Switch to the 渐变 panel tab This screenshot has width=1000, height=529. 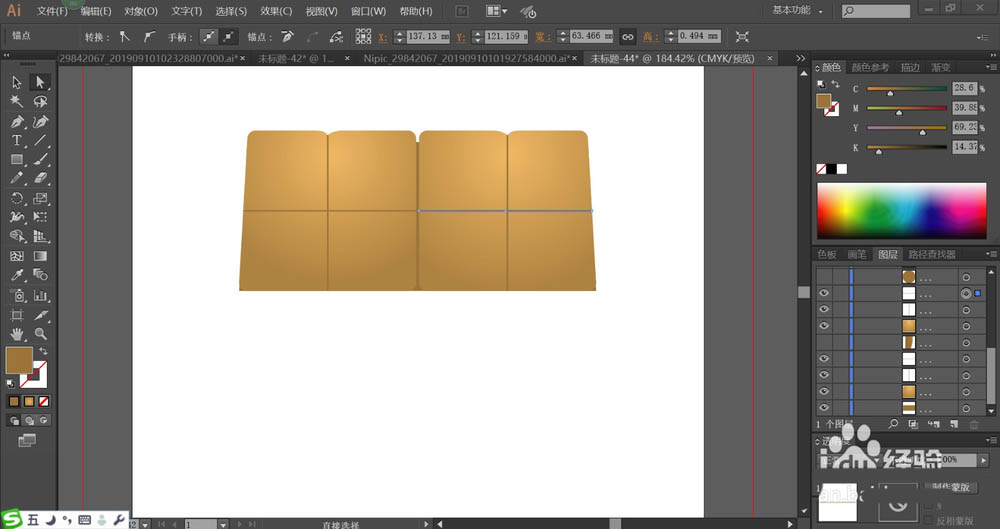click(x=941, y=67)
